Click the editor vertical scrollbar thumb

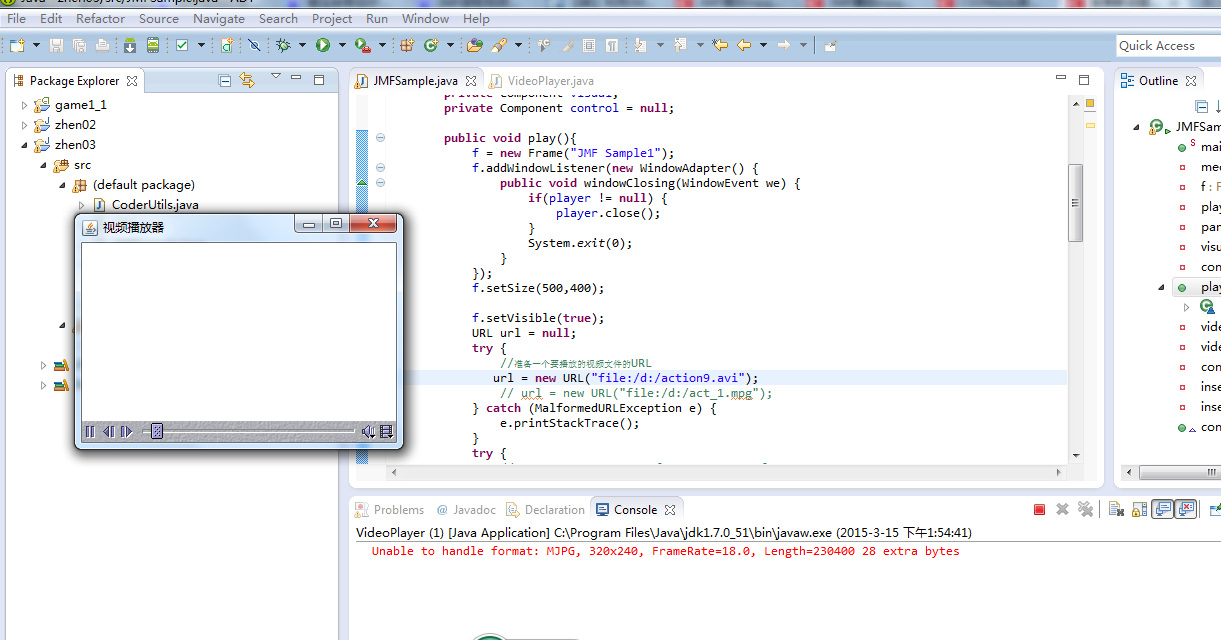(1076, 203)
